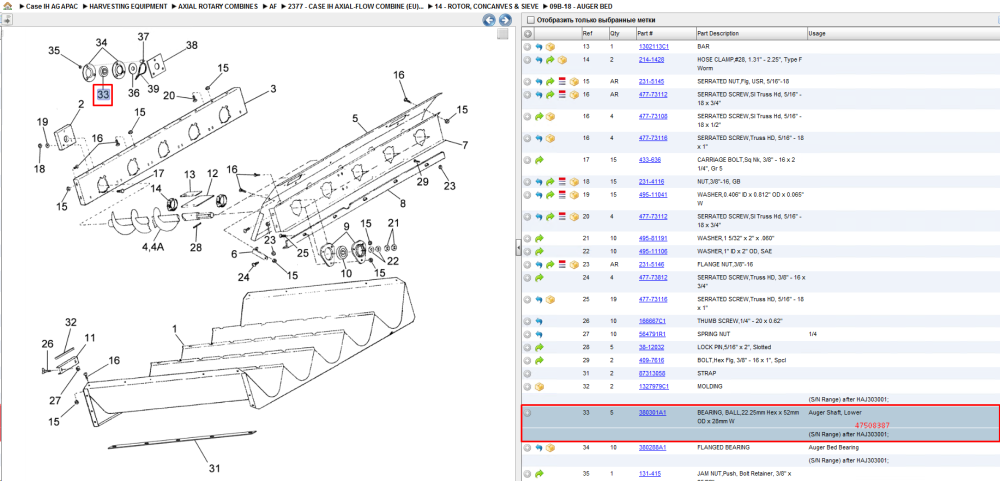Select 'STRAP' description cell
The image size is (1000, 481).
pyautogui.click(x=706, y=373)
